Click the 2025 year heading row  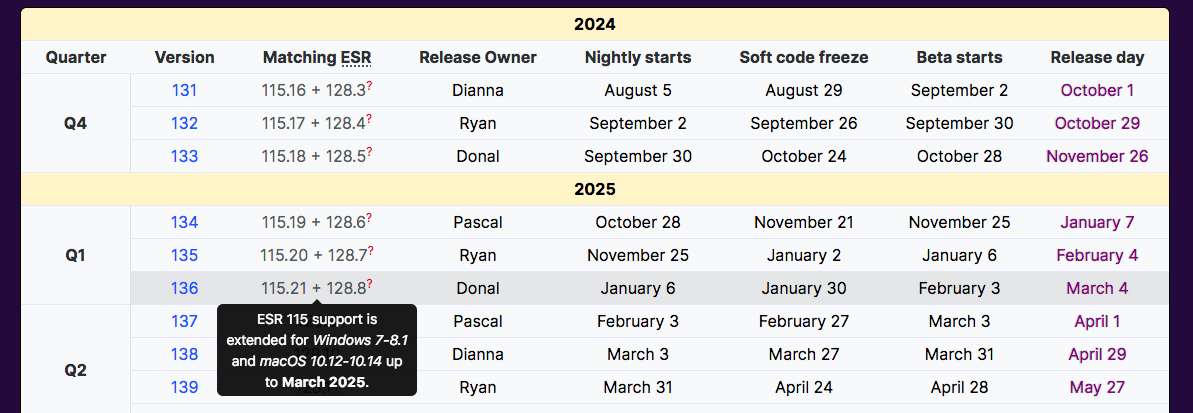tap(595, 189)
